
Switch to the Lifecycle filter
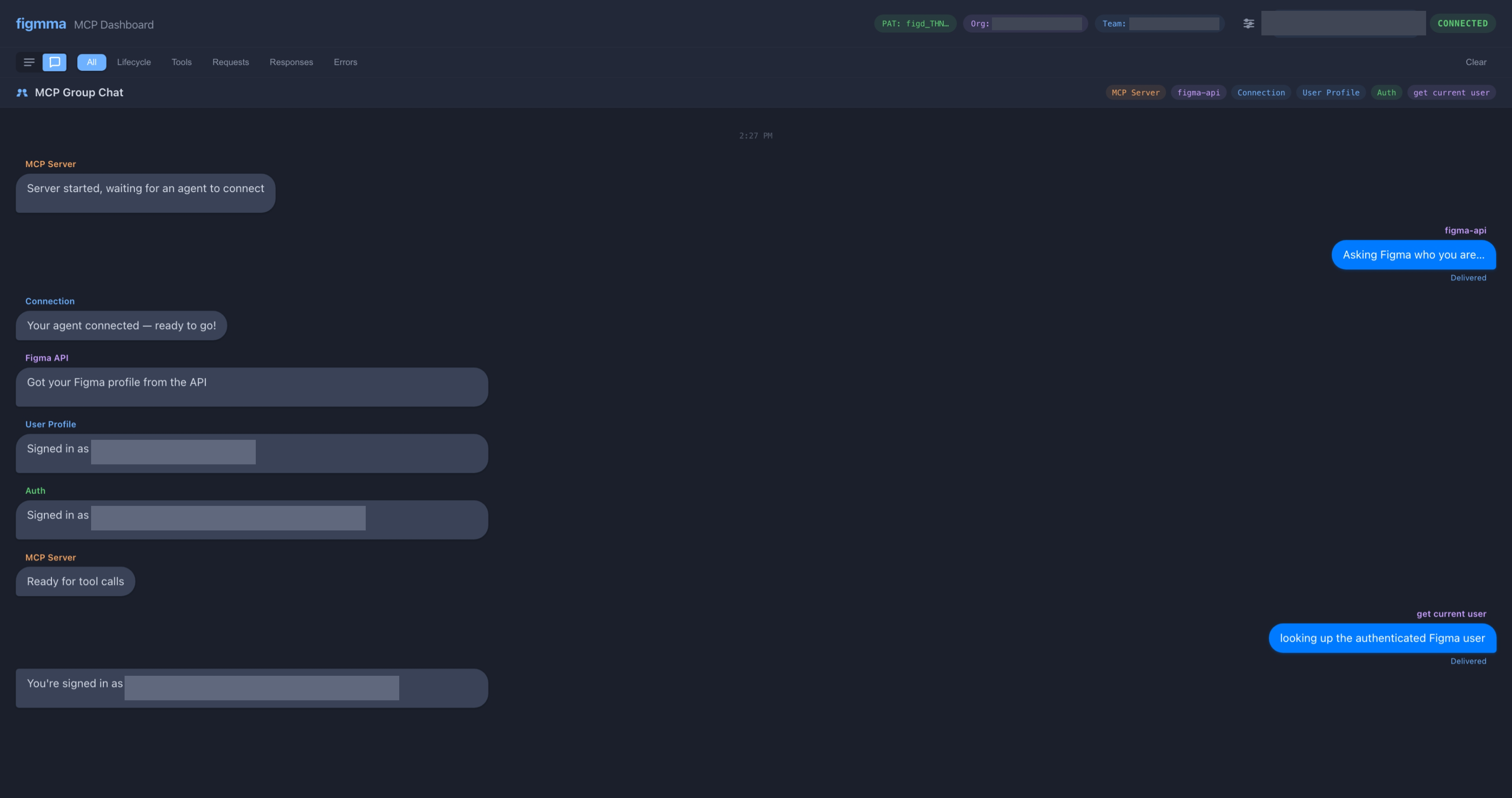(x=134, y=62)
